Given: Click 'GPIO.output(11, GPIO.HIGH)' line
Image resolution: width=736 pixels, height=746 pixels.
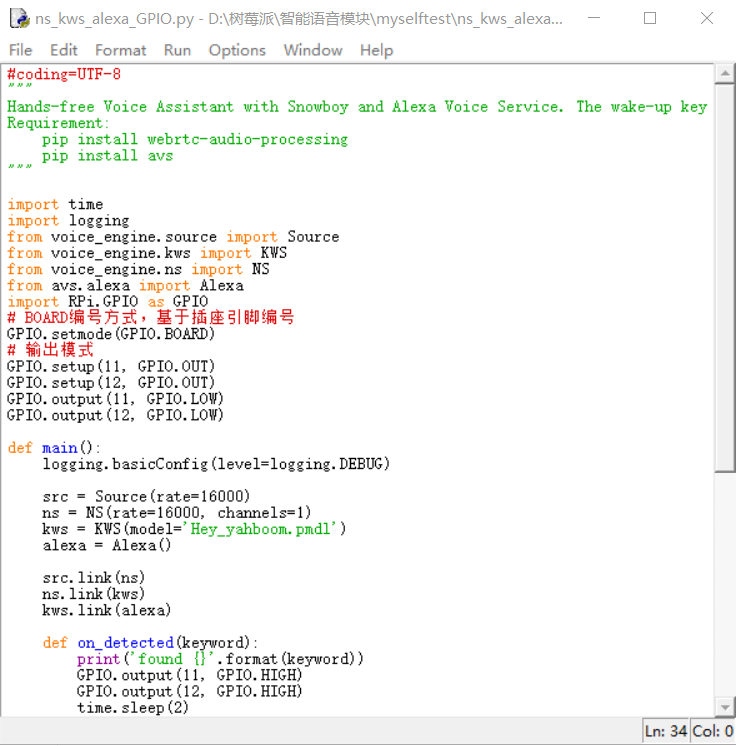Looking at the screenshot, I should click(x=190, y=675).
